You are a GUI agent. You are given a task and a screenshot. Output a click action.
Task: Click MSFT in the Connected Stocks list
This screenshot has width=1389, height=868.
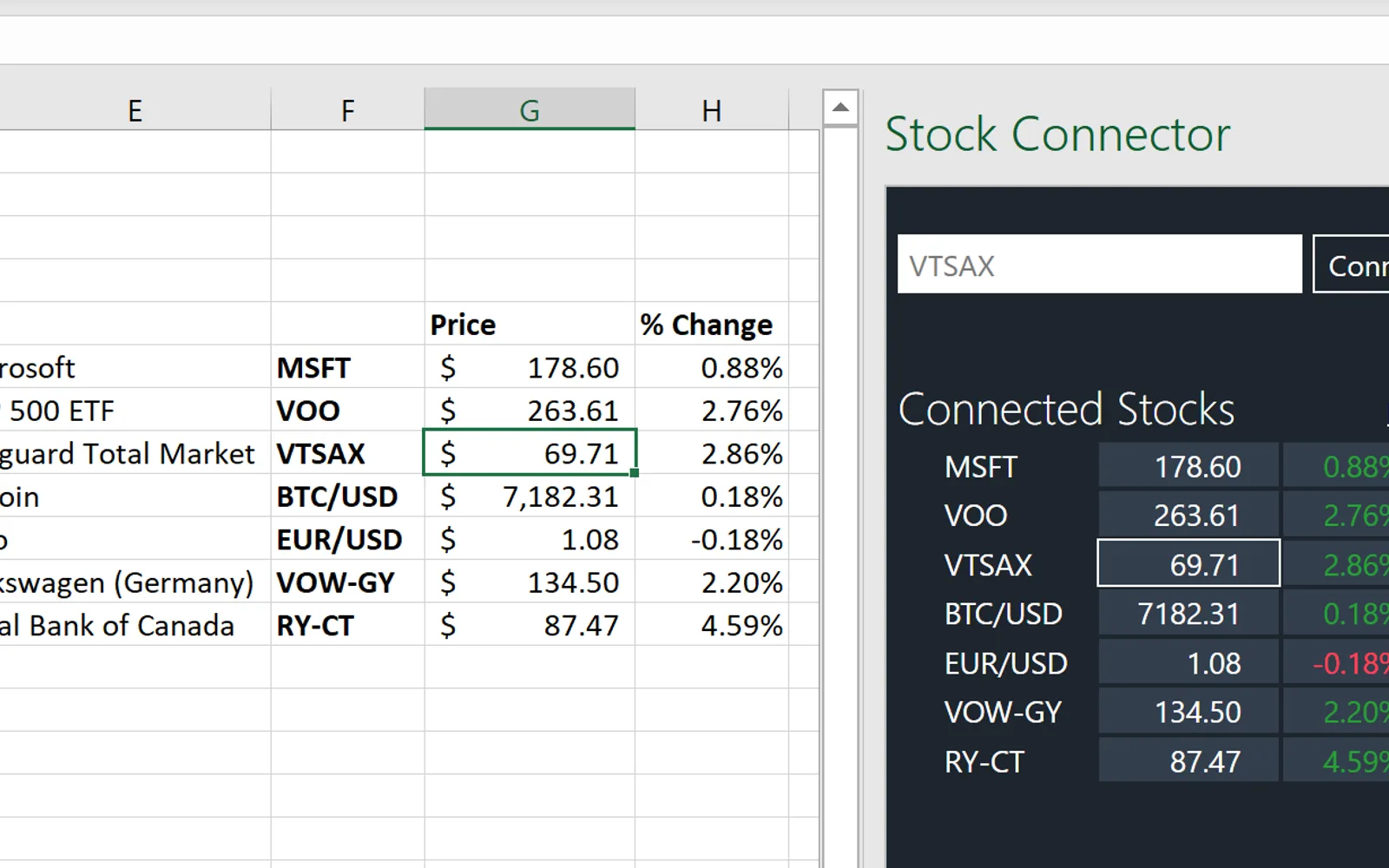point(980,467)
